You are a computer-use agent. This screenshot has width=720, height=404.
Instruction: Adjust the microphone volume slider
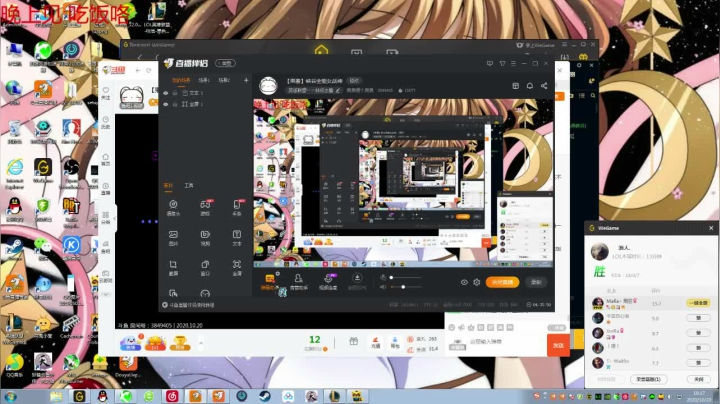pyautogui.click(x=405, y=277)
